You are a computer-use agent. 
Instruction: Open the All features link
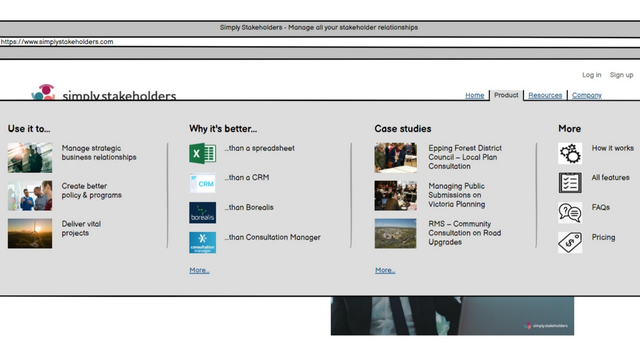click(x=611, y=178)
